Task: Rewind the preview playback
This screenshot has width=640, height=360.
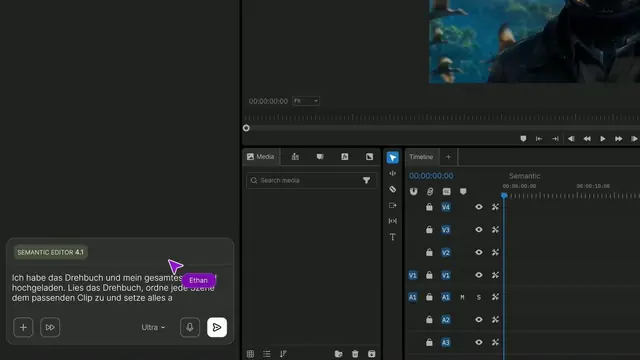Action: [587, 139]
